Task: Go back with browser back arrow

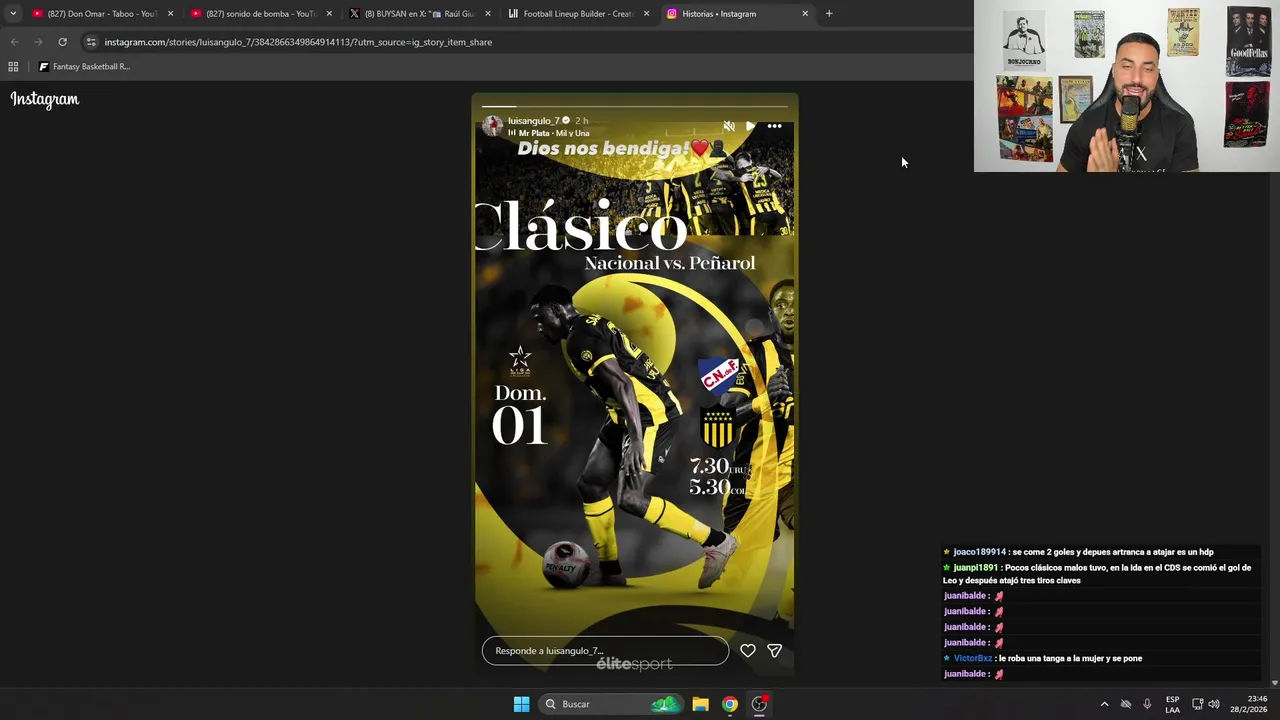Action: [x=14, y=42]
